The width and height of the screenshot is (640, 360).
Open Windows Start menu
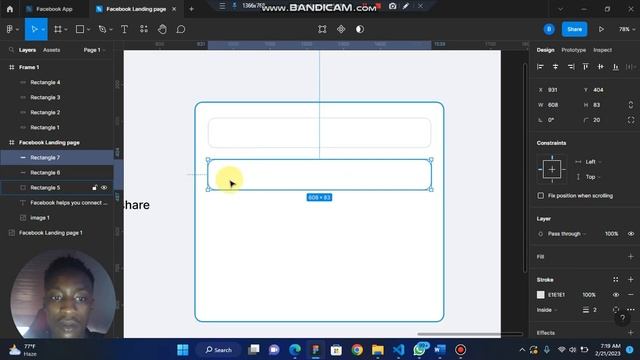click(183, 350)
